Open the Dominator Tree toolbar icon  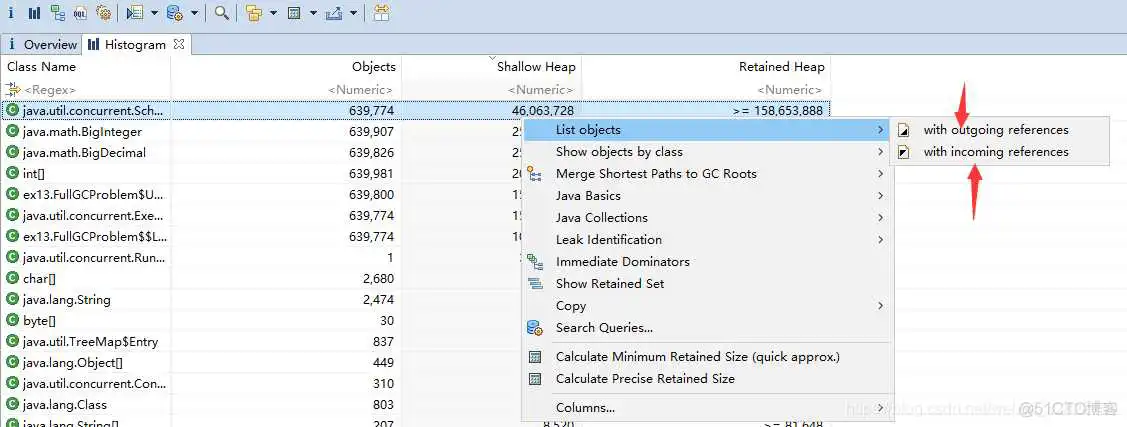(x=57, y=13)
